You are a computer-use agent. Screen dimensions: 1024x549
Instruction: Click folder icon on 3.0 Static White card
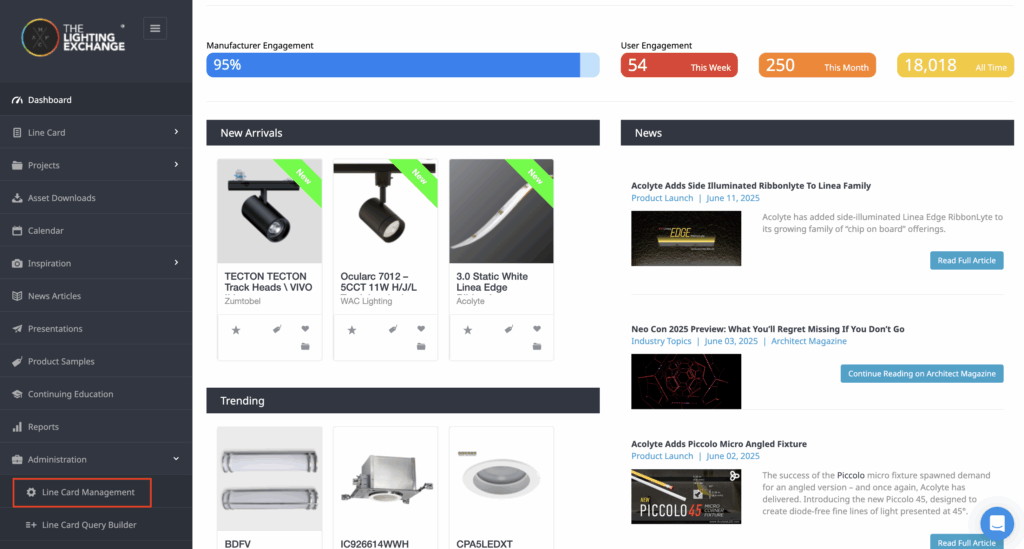537,347
